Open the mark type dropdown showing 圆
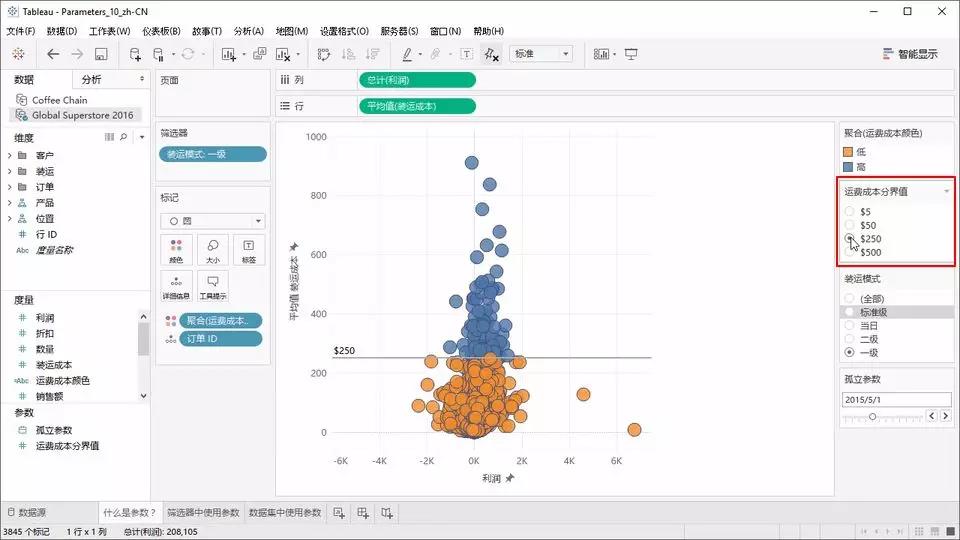960x540 pixels. [x=212, y=221]
